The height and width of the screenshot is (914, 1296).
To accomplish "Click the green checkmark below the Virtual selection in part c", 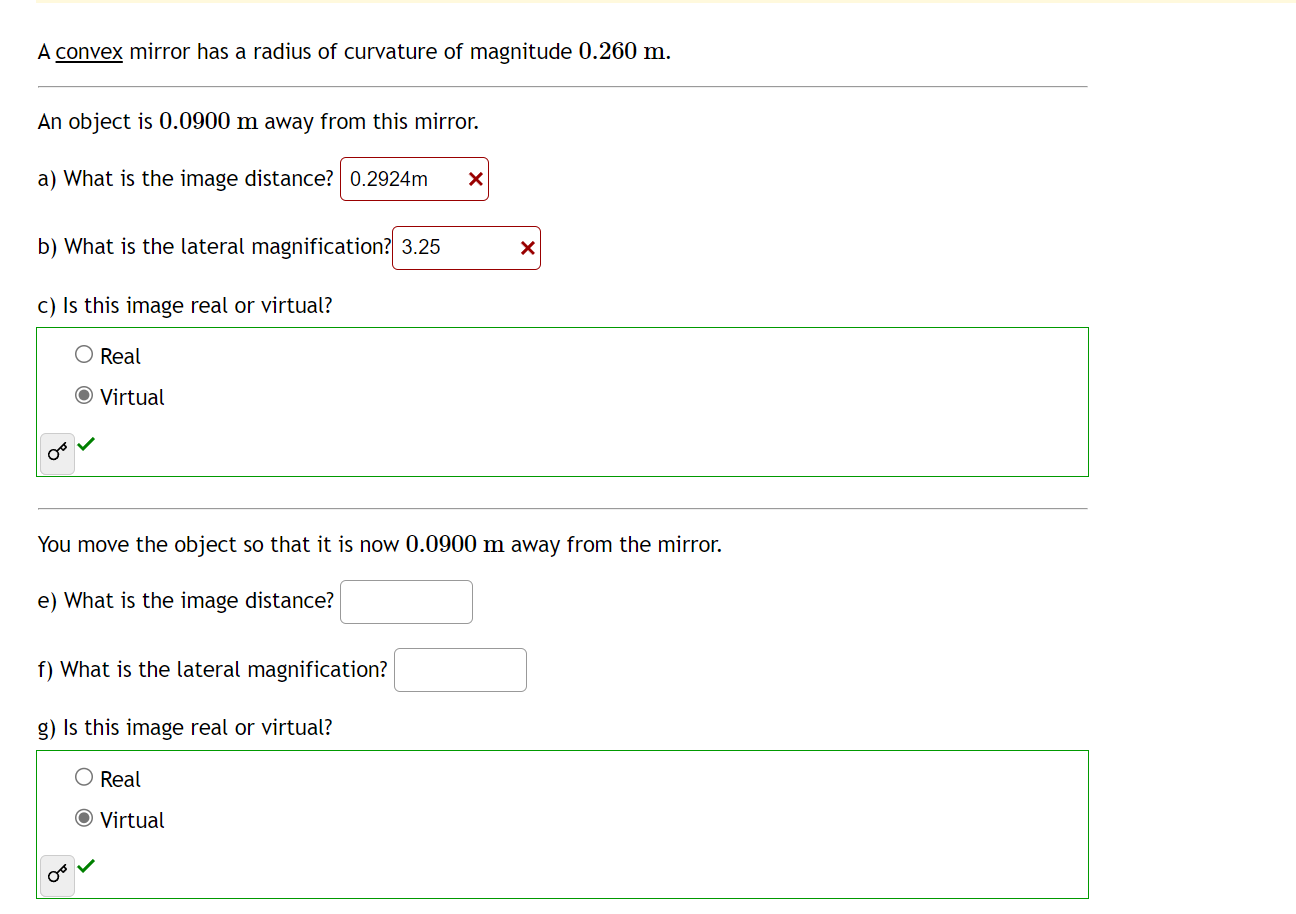I will point(86,444).
